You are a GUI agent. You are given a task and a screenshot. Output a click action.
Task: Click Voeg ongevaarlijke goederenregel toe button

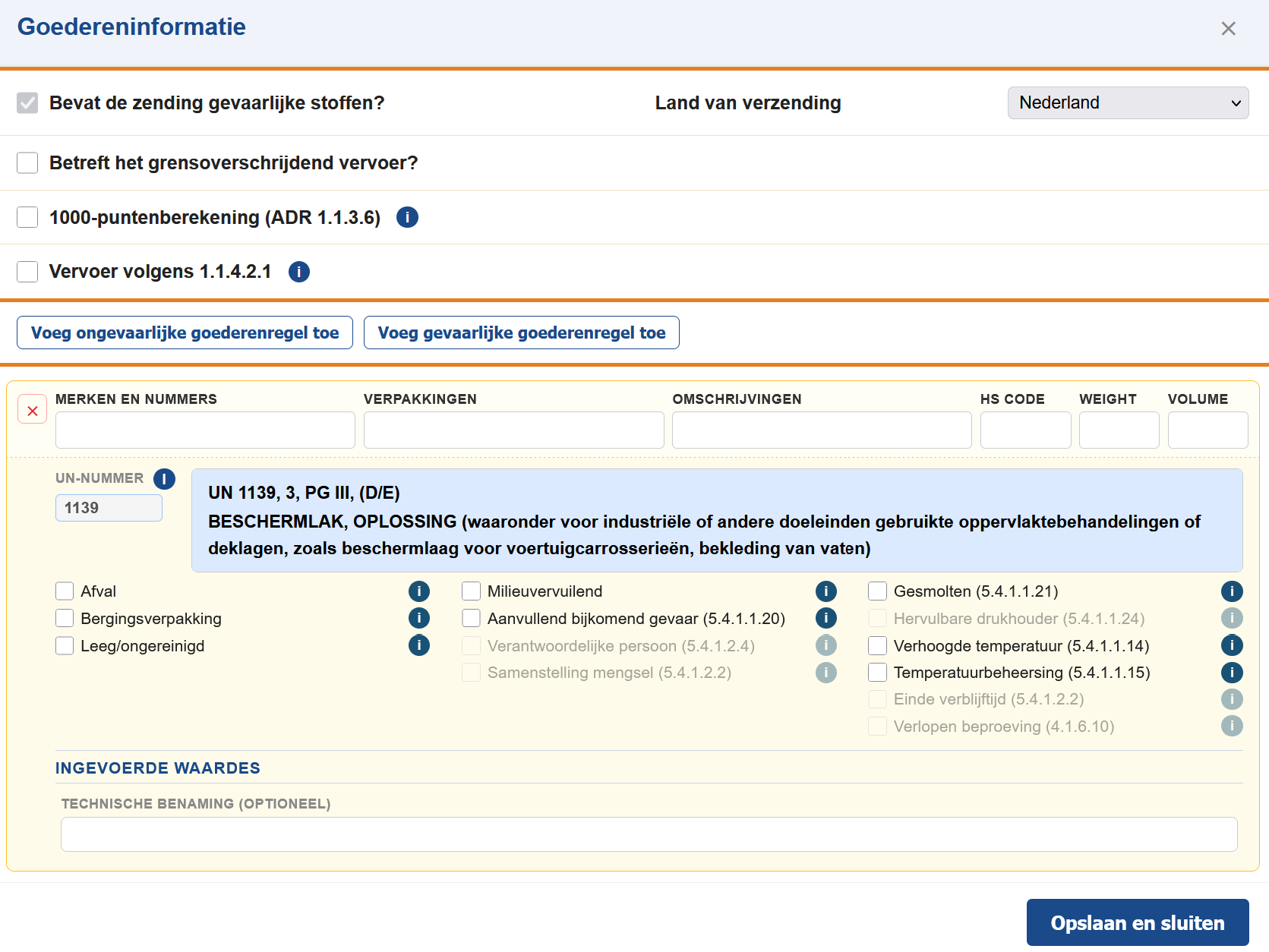pyautogui.click(x=185, y=333)
